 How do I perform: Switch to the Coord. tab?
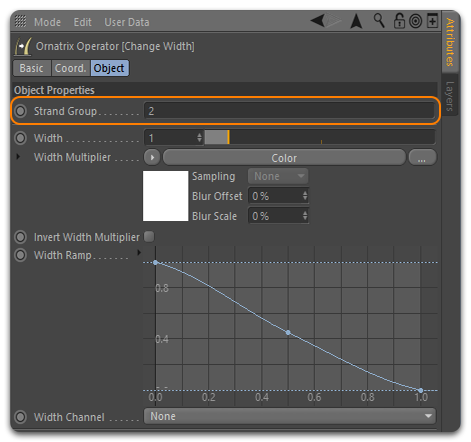click(70, 68)
